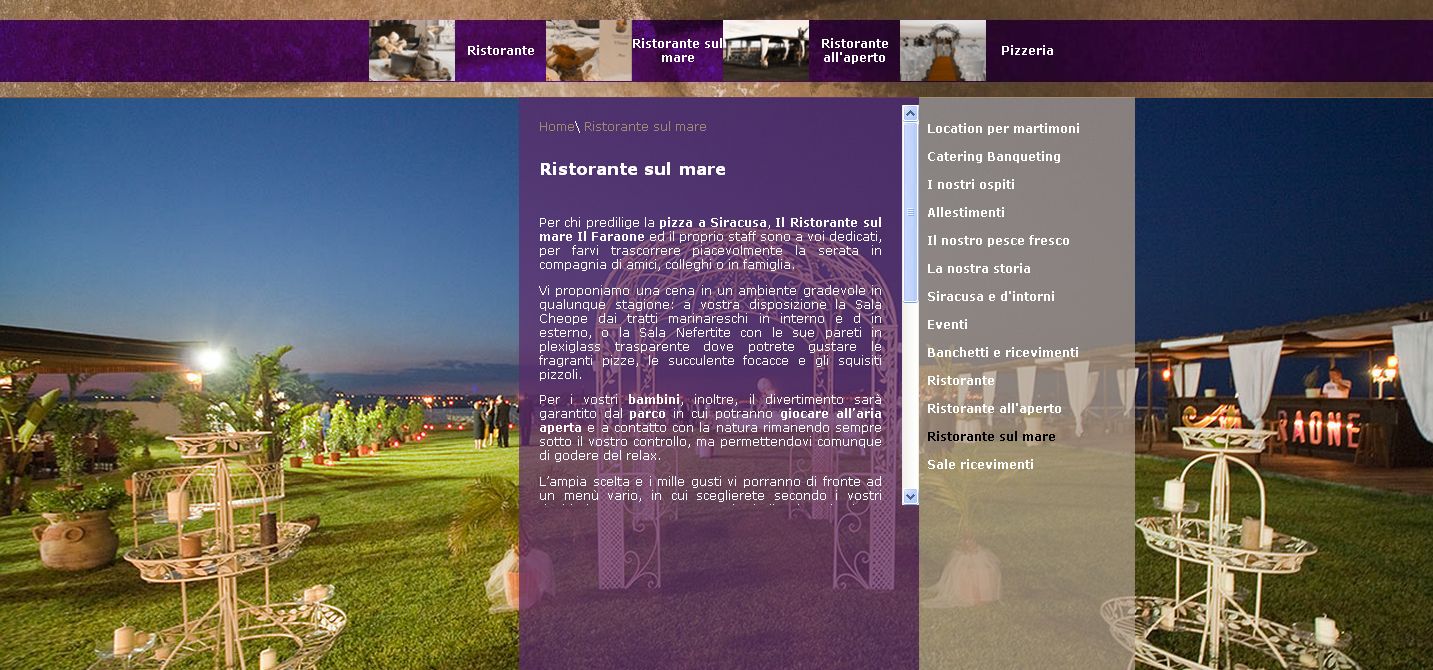1433x670 pixels.
Task: Open the I nostri ospiti page
Action: (971, 184)
